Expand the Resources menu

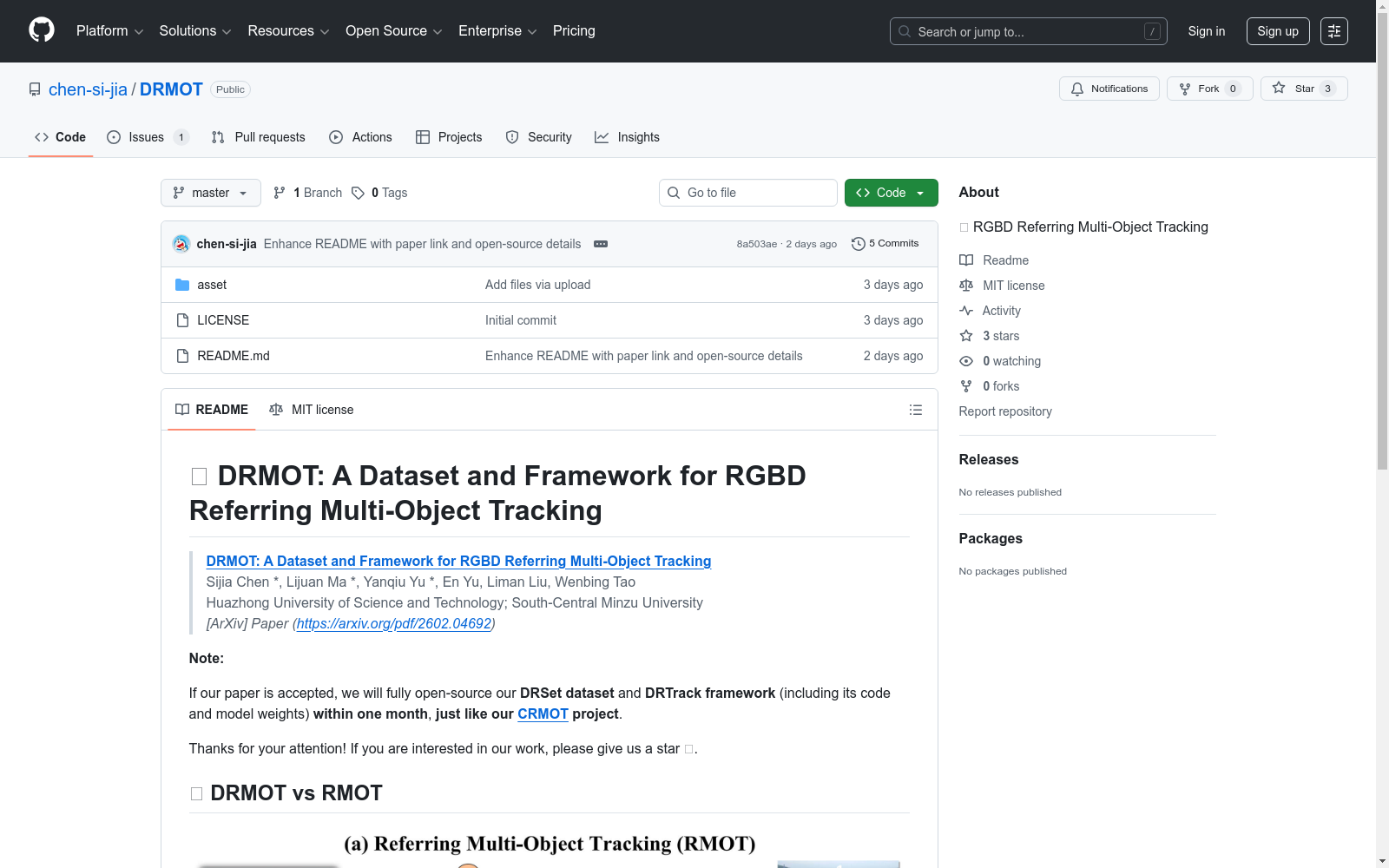(288, 31)
